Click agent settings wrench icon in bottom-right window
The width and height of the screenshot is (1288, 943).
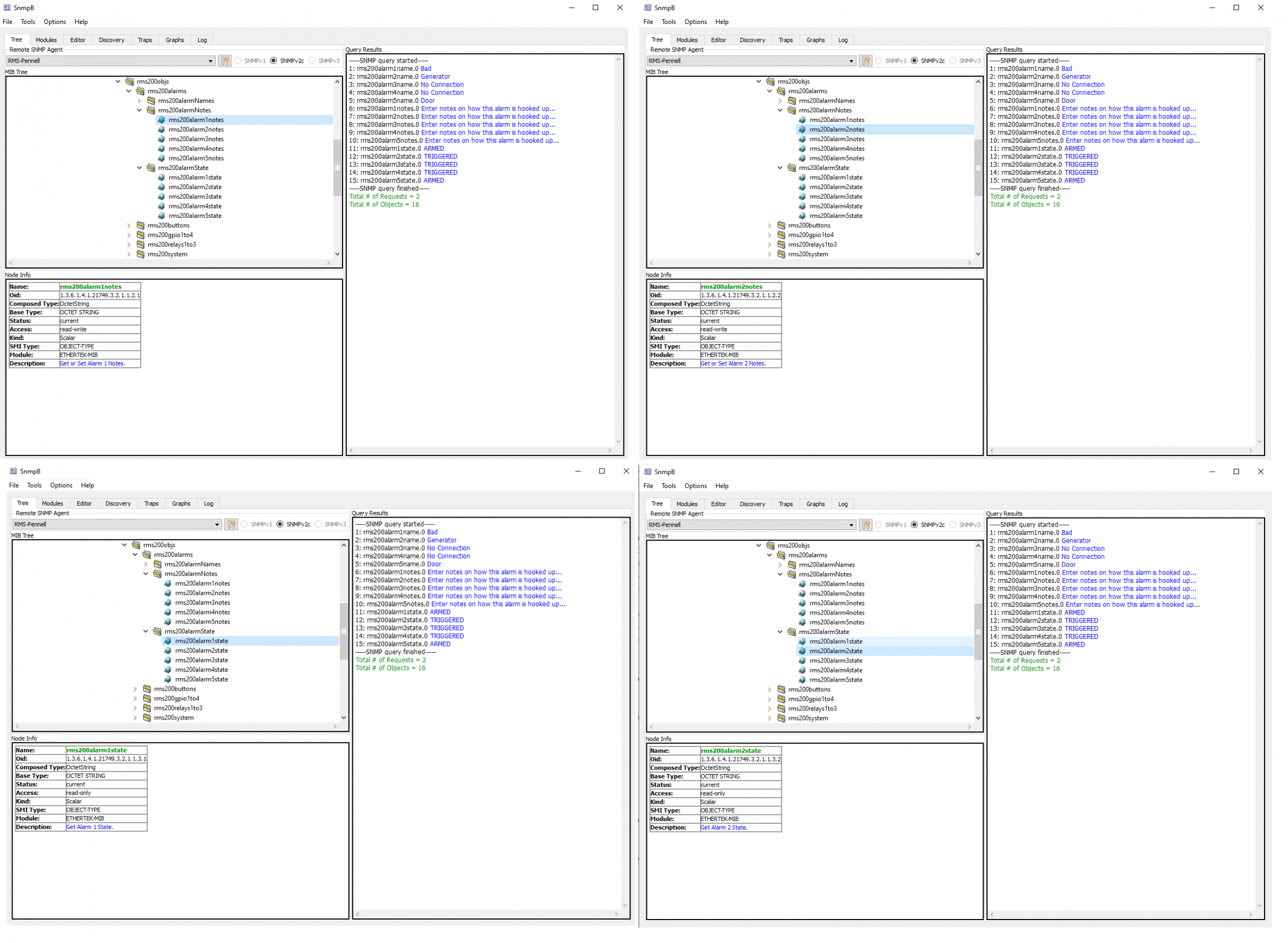pyautogui.click(x=866, y=525)
